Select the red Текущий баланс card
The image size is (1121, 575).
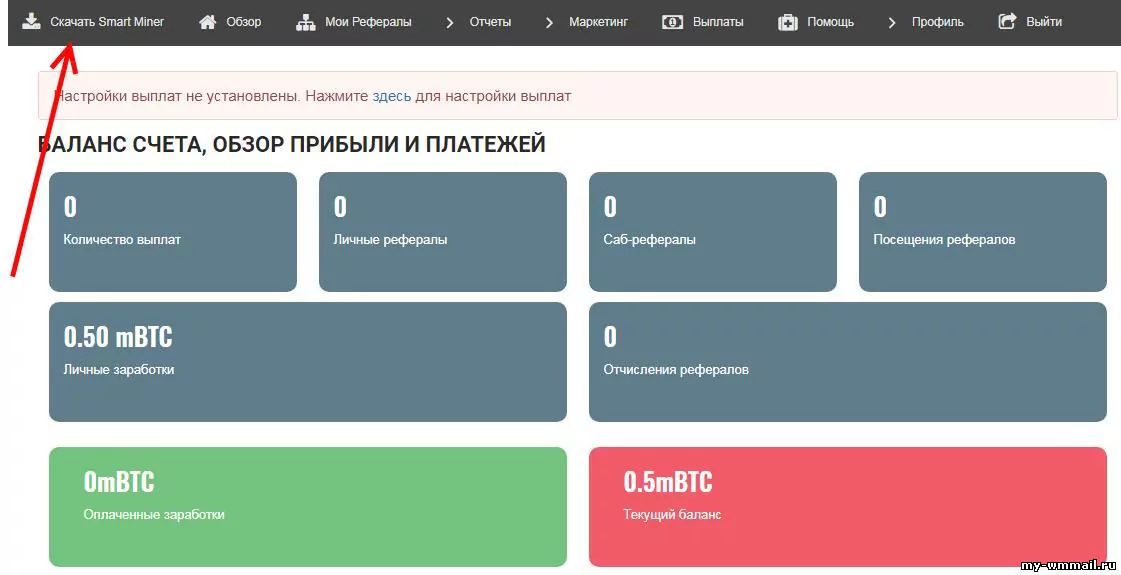click(x=847, y=506)
